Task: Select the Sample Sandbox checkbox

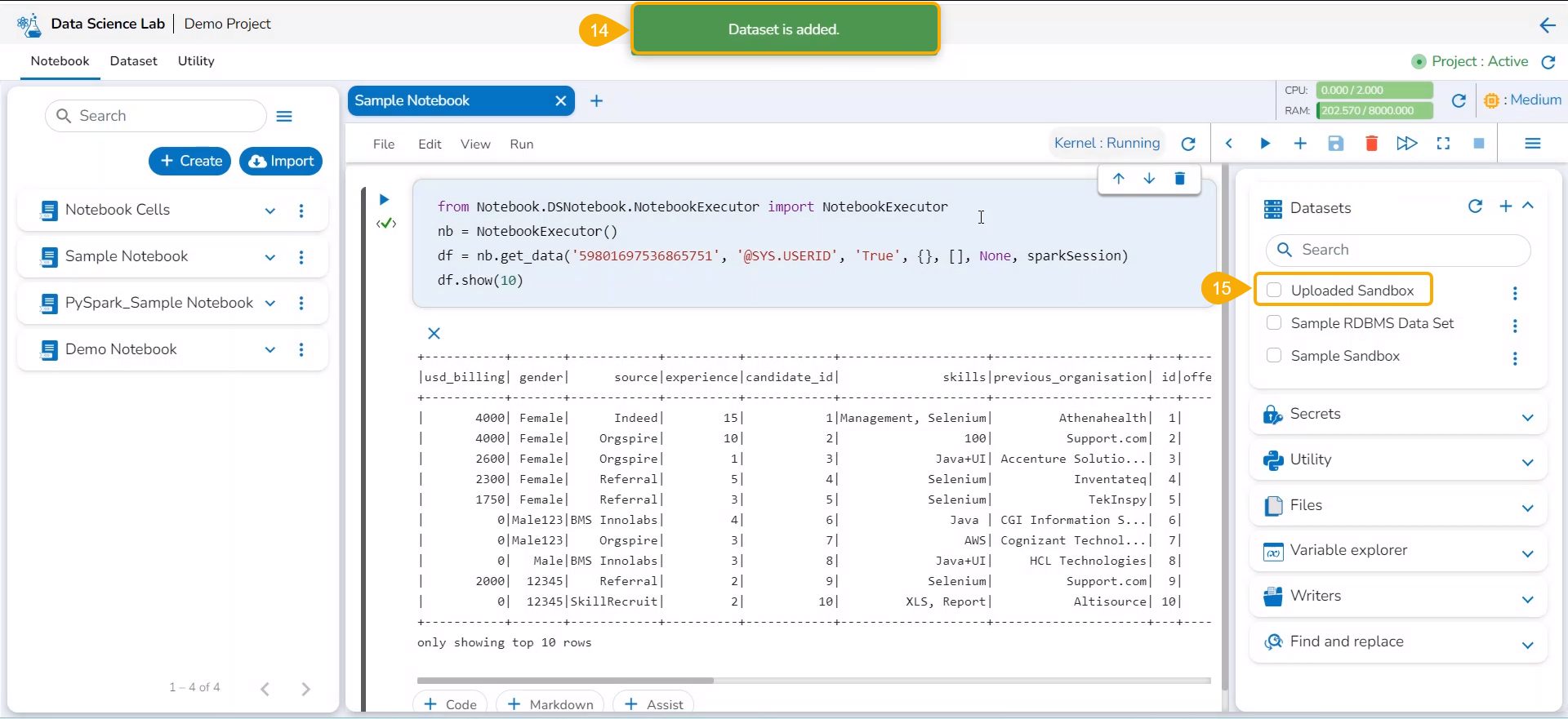Action: pos(1274,355)
